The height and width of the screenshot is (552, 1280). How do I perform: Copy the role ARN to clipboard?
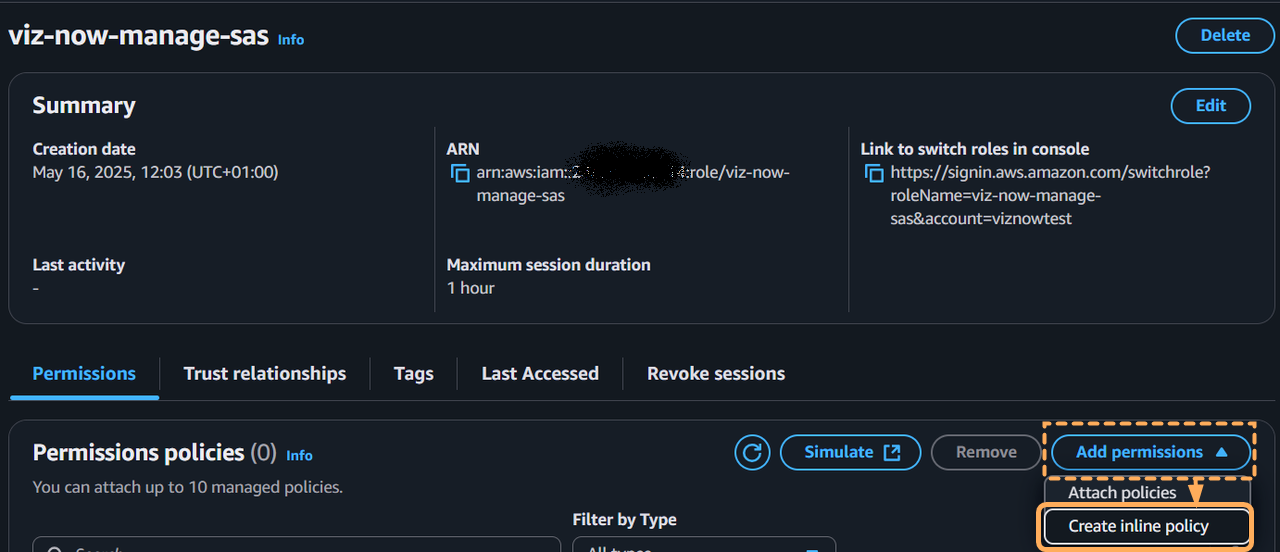pos(460,174)
